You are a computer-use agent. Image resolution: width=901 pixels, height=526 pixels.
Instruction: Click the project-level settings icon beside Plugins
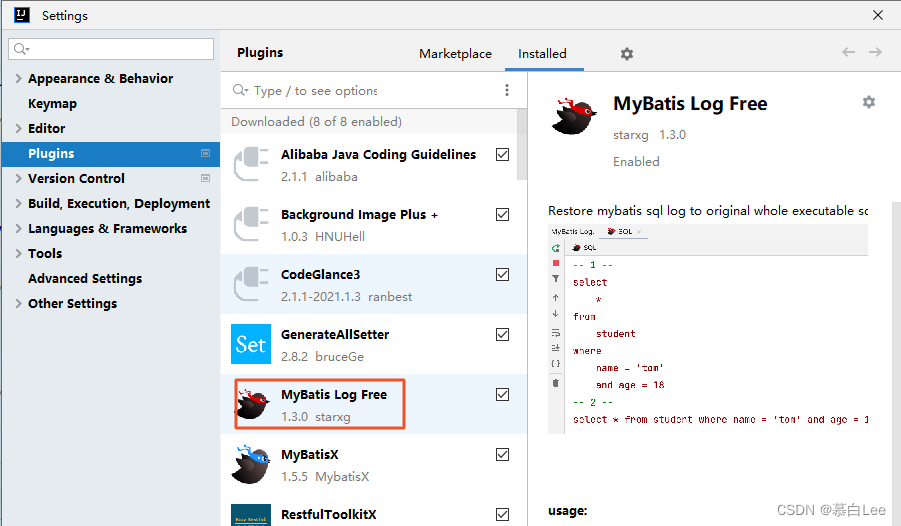click(205, 153)
